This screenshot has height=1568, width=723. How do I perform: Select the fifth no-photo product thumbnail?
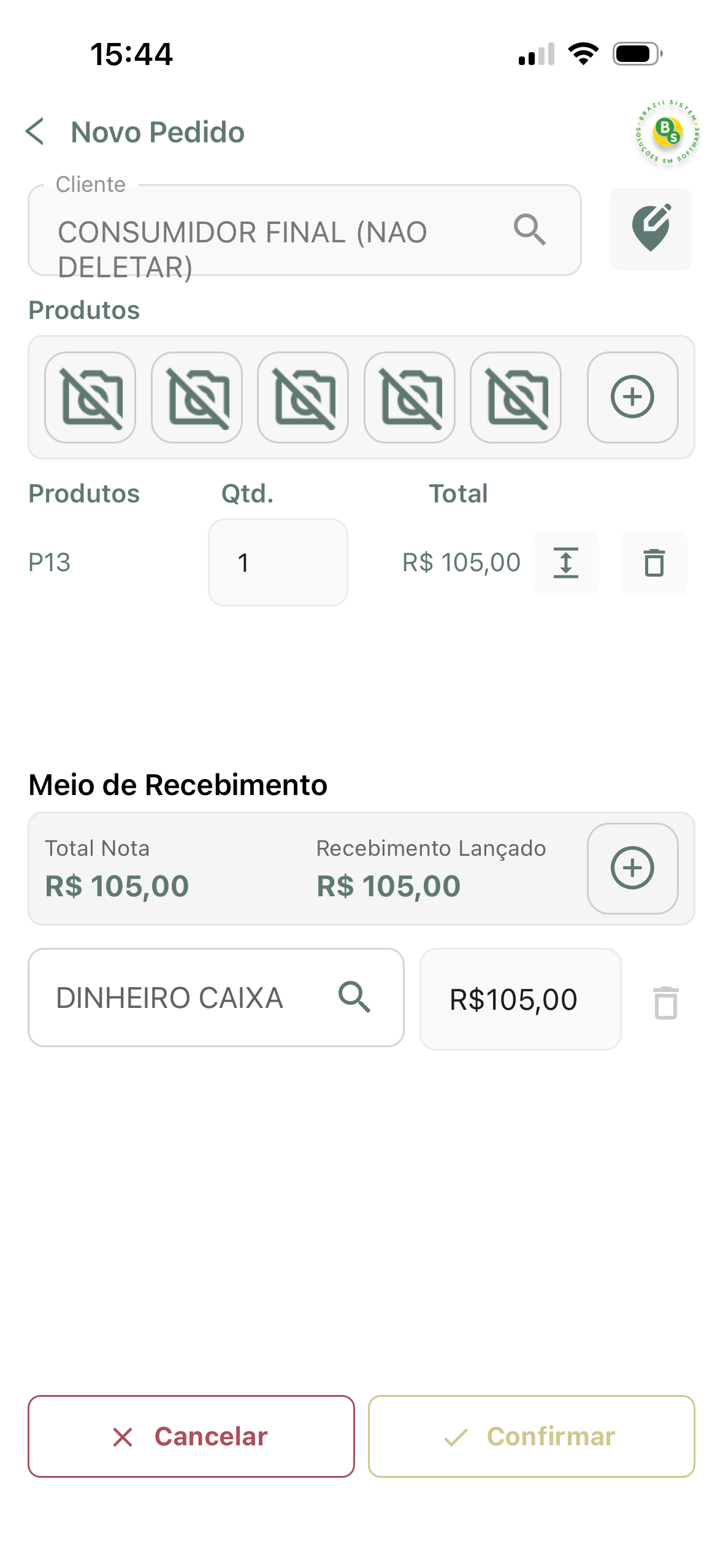[516, 398]
